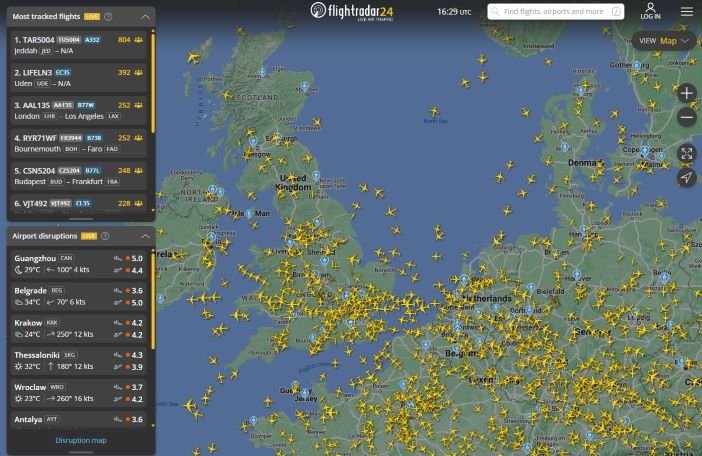Viewport: 702px width, 456px height.
Task: Collapse the Most tracked flights panel
Action: [145, 17]
